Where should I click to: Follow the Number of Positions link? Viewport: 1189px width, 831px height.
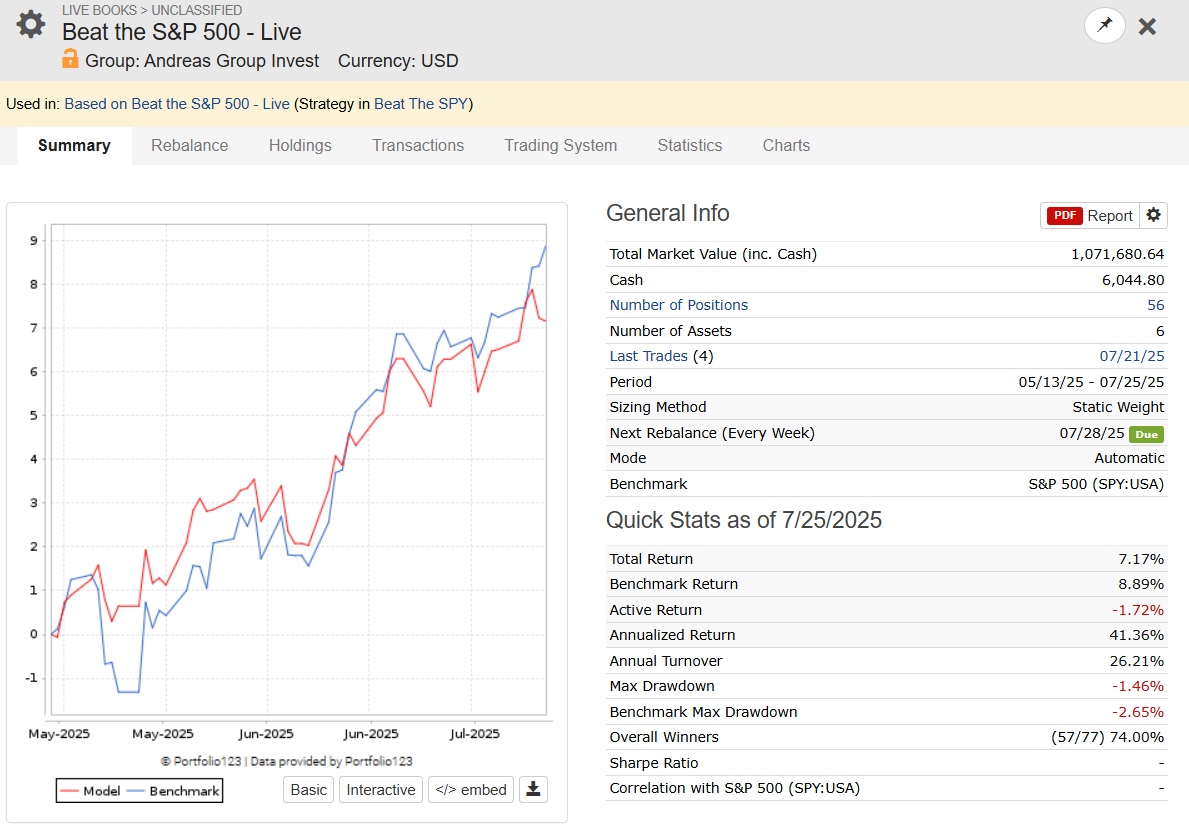(x=679, y=305)
